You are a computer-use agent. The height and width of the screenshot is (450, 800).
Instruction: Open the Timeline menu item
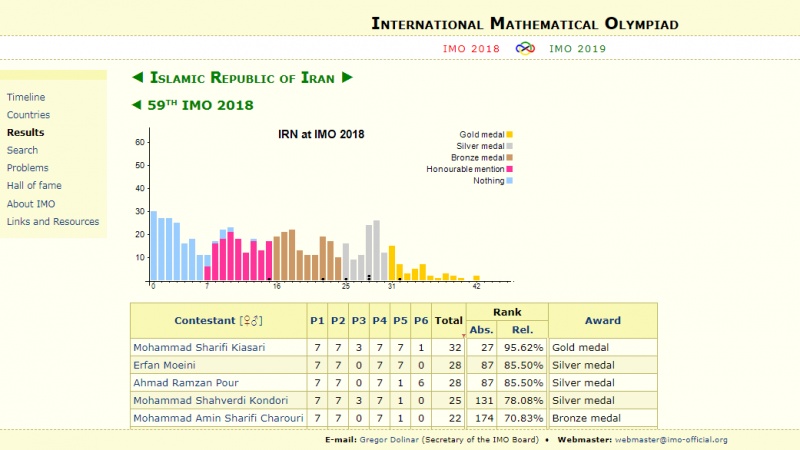point(26,97)
